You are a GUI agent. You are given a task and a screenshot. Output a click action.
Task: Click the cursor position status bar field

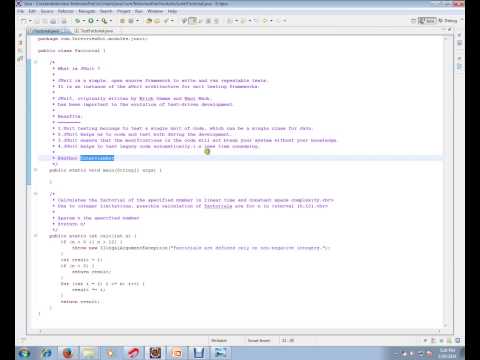coord(288,340)
